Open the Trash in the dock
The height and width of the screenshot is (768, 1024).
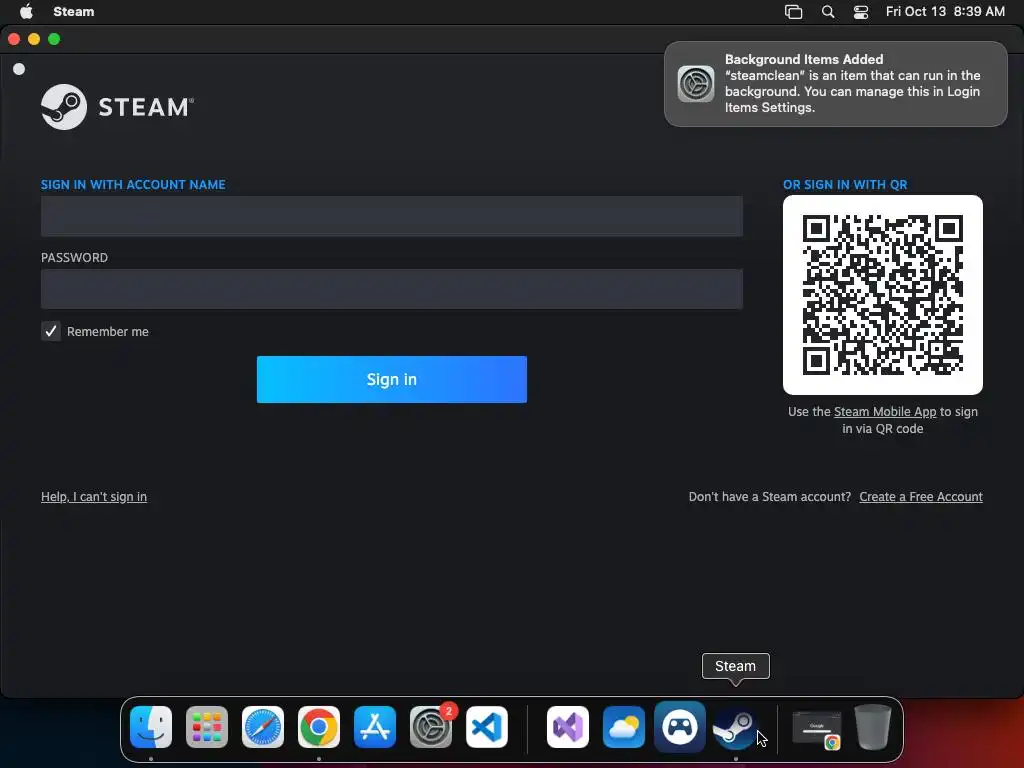pyautogui.click(x=872, y=727)
